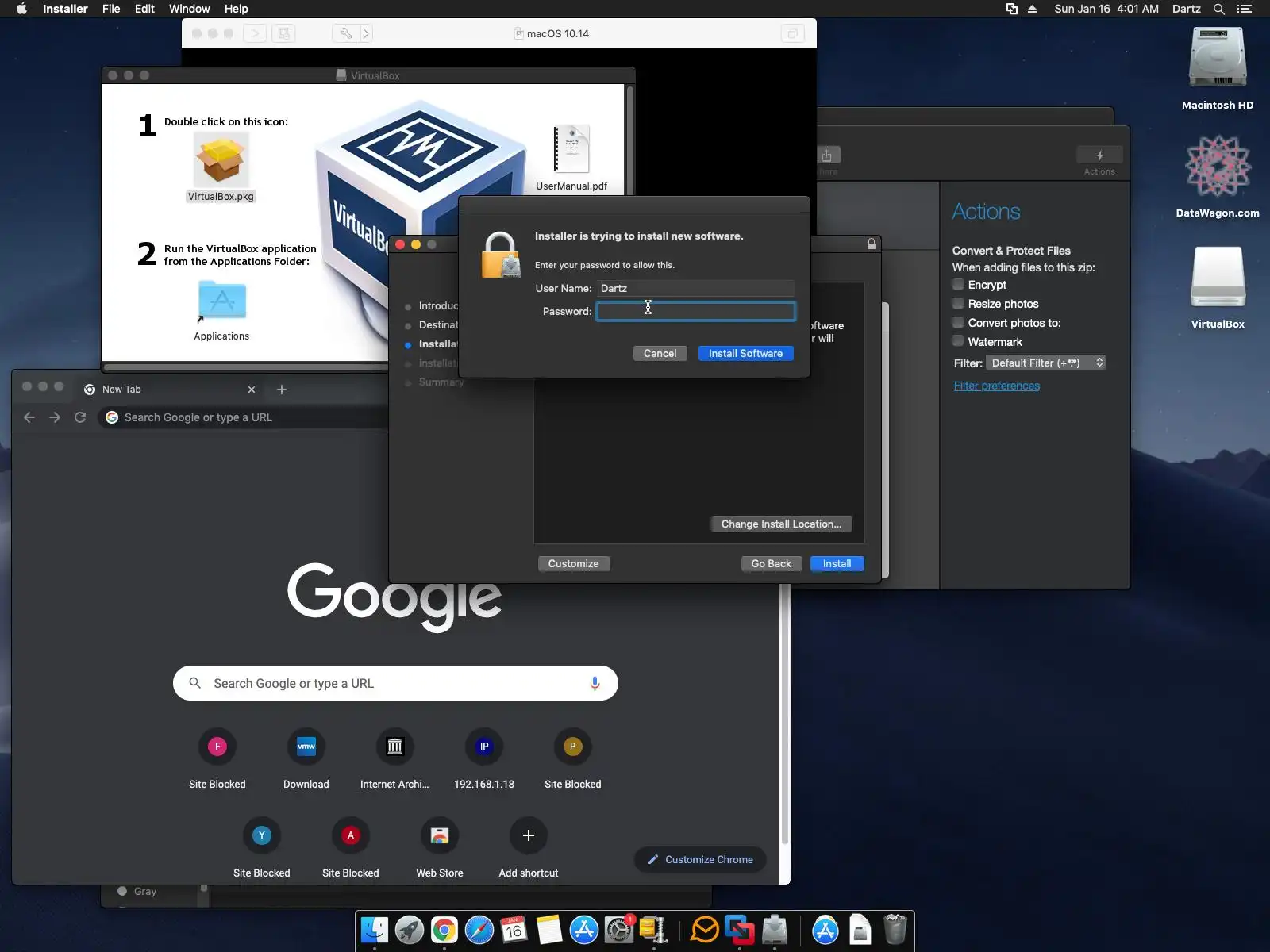Open Safari from the Dock
This screenshot has width=1270, height=952.
coord(479,930)
